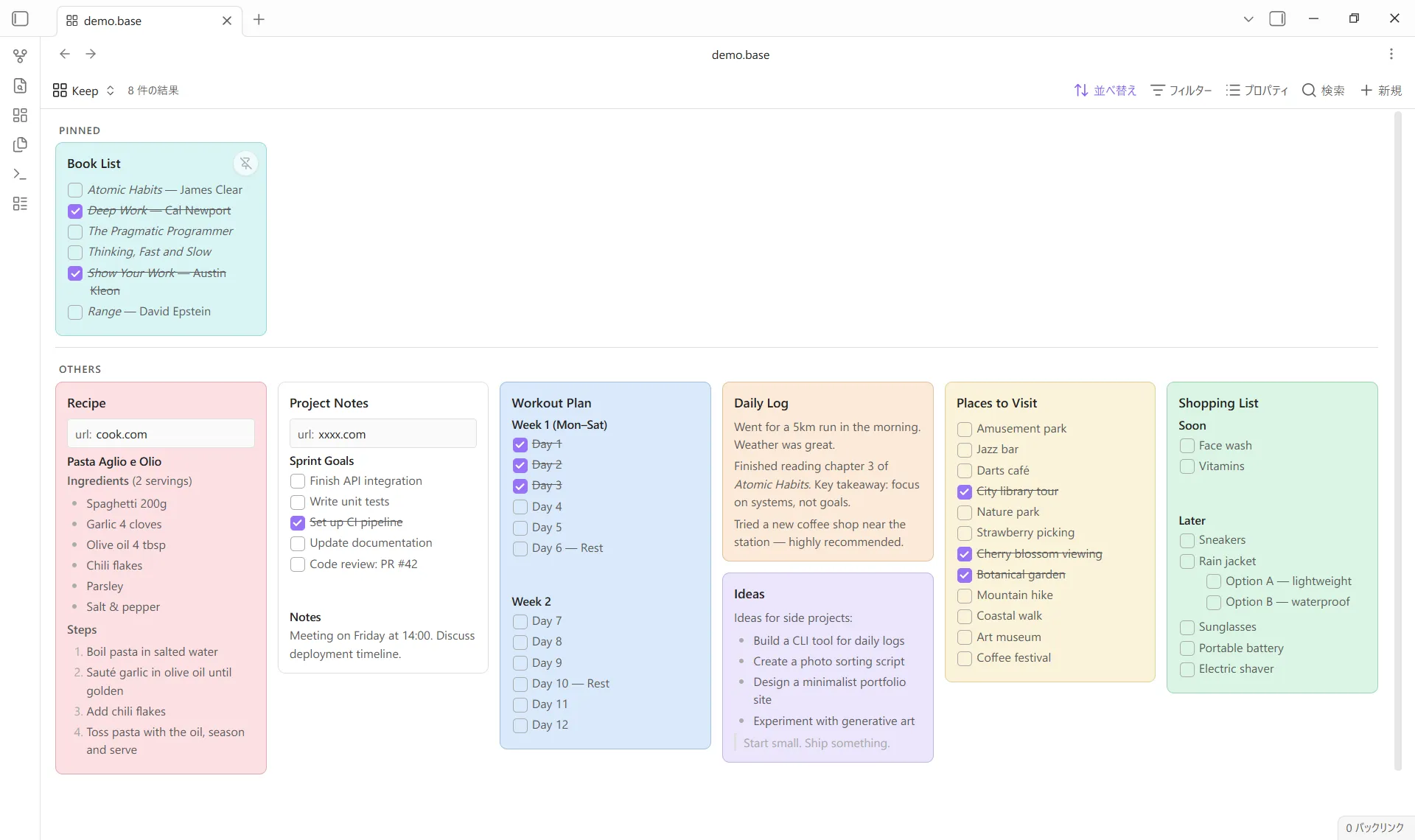Close the demo.base tab
The width and height of the screenshot is (1415, 840).
(x=226, y=21)
